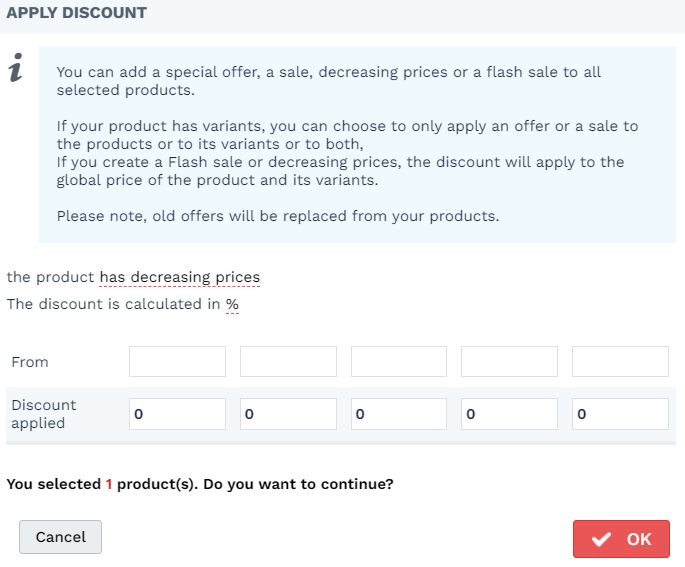Focus the first From quantity field
This screenshot has width=685, height=567.
point(177,361)
